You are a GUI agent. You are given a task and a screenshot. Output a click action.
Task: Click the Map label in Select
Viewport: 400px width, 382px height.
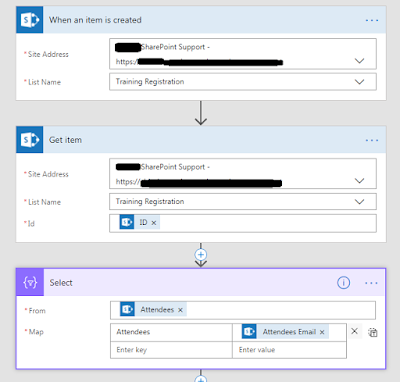pyautogui.click(x=36, y=332)
